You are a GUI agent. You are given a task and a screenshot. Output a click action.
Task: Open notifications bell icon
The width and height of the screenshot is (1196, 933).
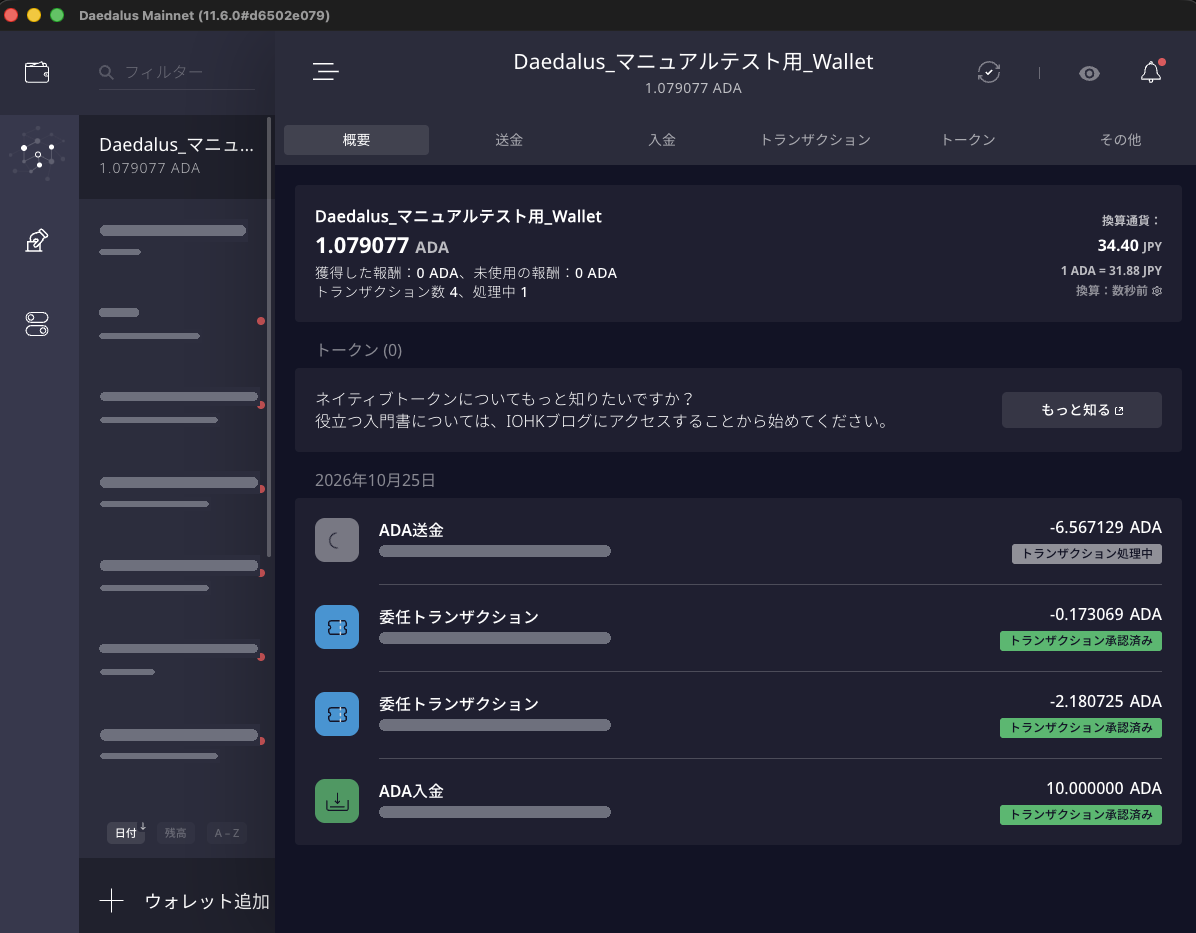click(x=1151, y=72)
